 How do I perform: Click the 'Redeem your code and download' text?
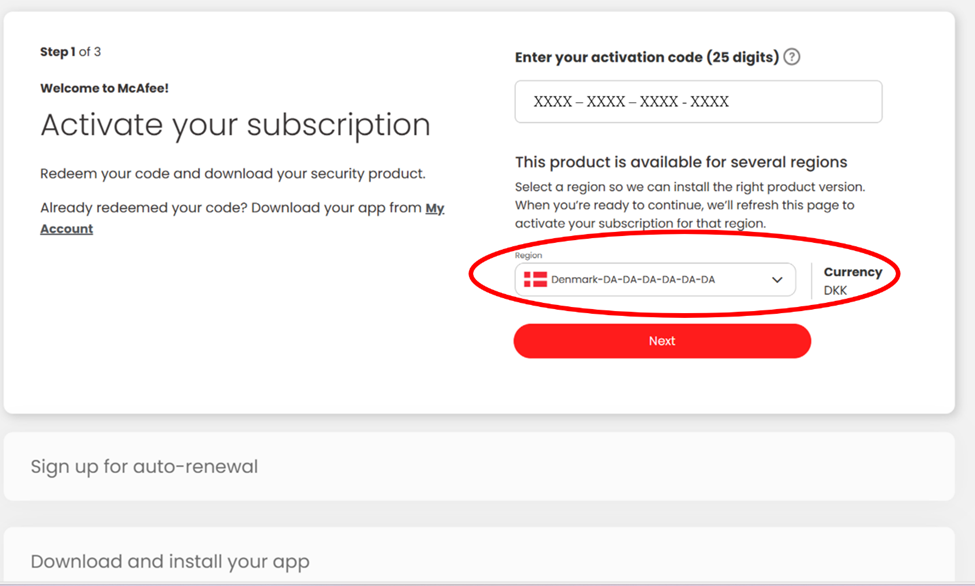click(232, 174)
